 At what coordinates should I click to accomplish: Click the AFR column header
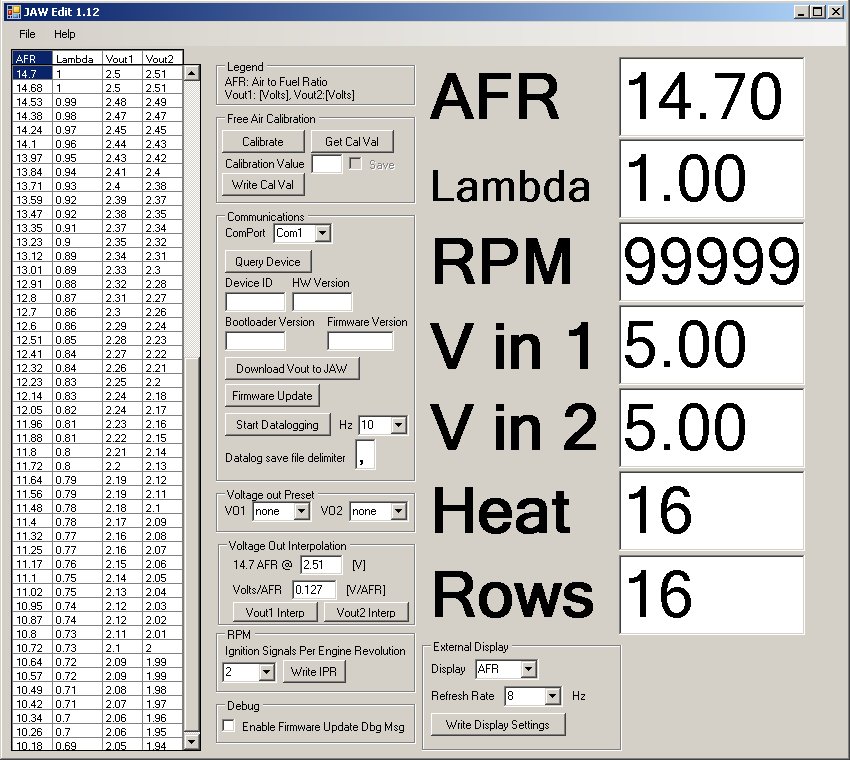[x=32, y=59]
